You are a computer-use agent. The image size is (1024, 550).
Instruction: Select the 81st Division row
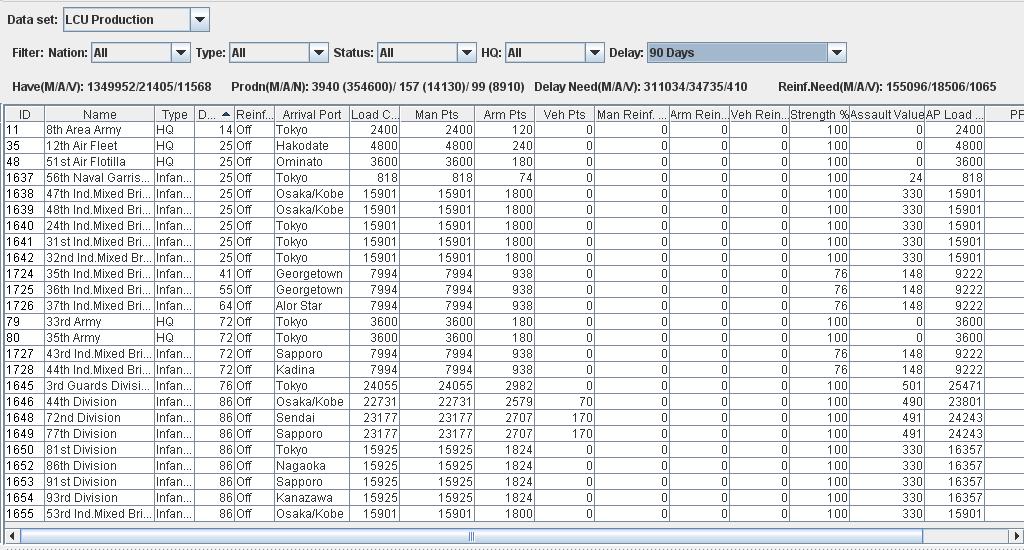pyautogui.click(x=514, y=450)
